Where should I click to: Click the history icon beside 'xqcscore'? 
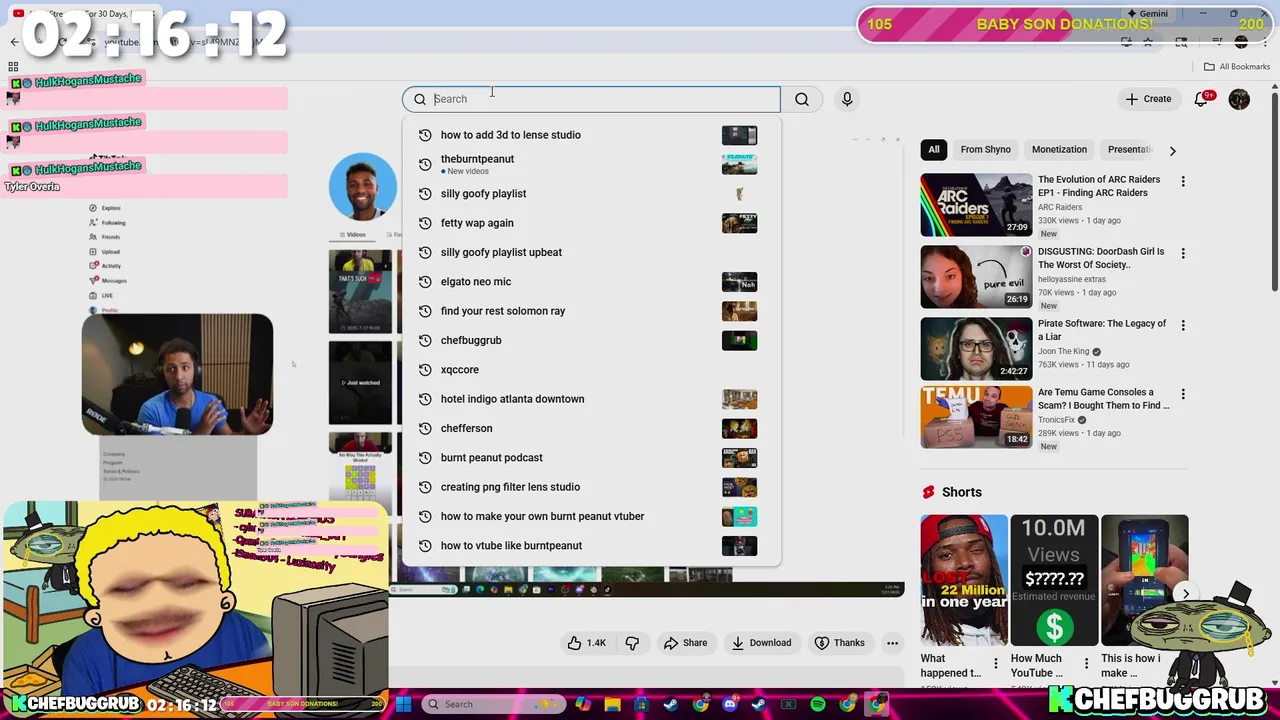[425, 370]
